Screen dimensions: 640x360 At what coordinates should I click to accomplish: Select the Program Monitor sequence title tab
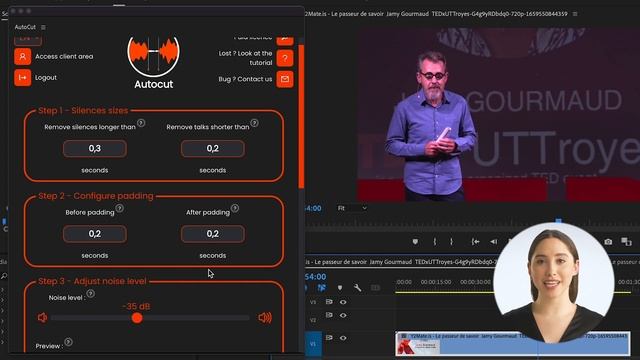pyautogui.click(x=436, y=14)
